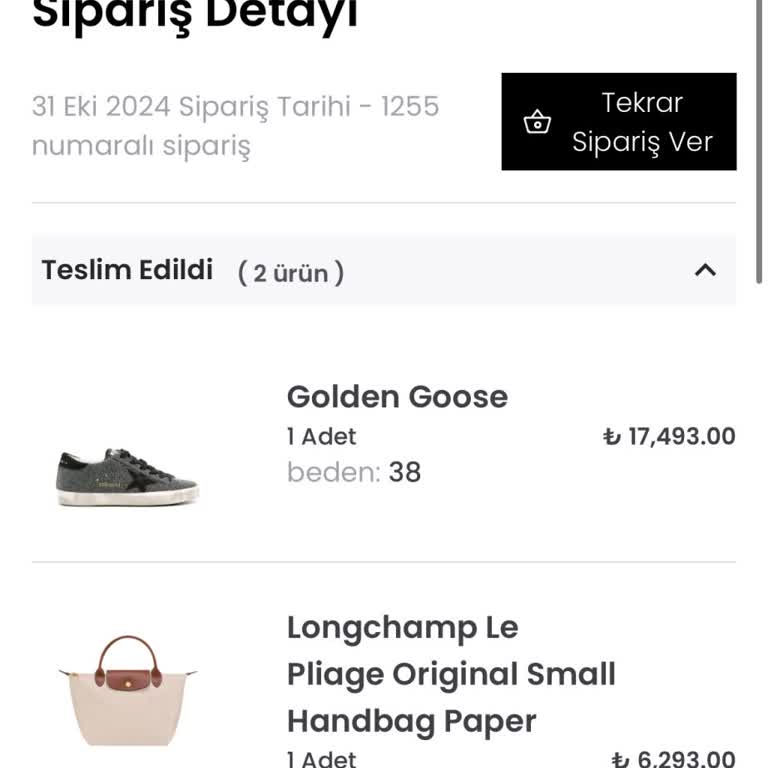The height and width of the screenshot is (768, 768).
Task: Open the Golden Goose product title
Action: click(x=397, y=397)
